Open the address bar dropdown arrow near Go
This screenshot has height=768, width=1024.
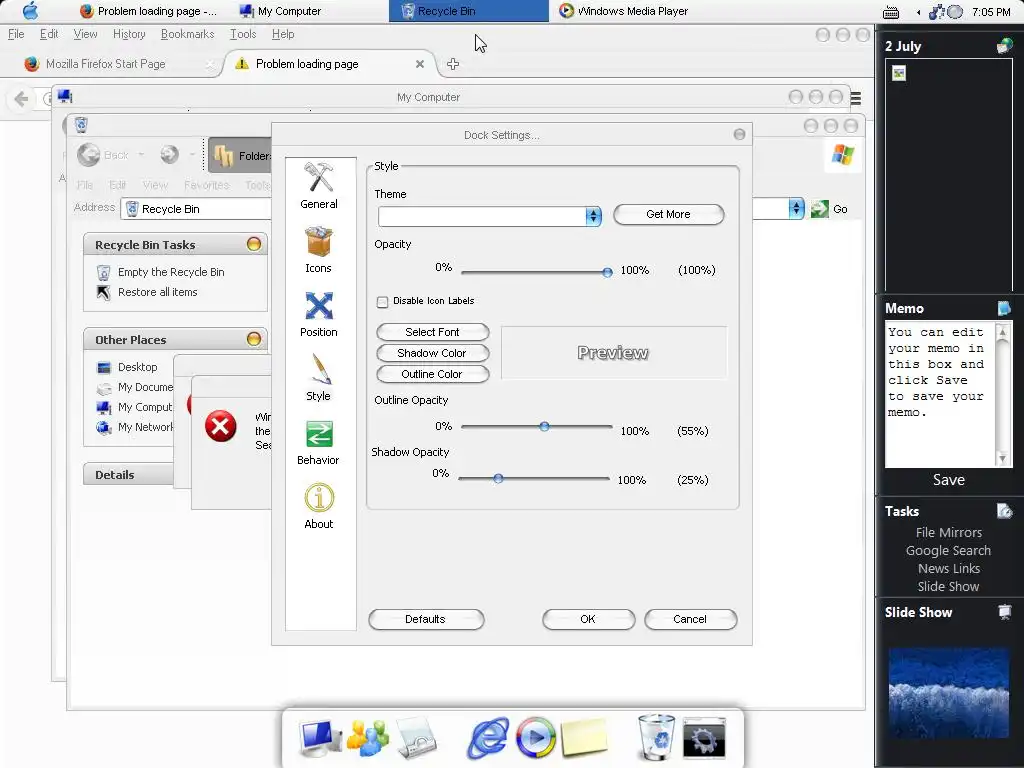point(796,209)
